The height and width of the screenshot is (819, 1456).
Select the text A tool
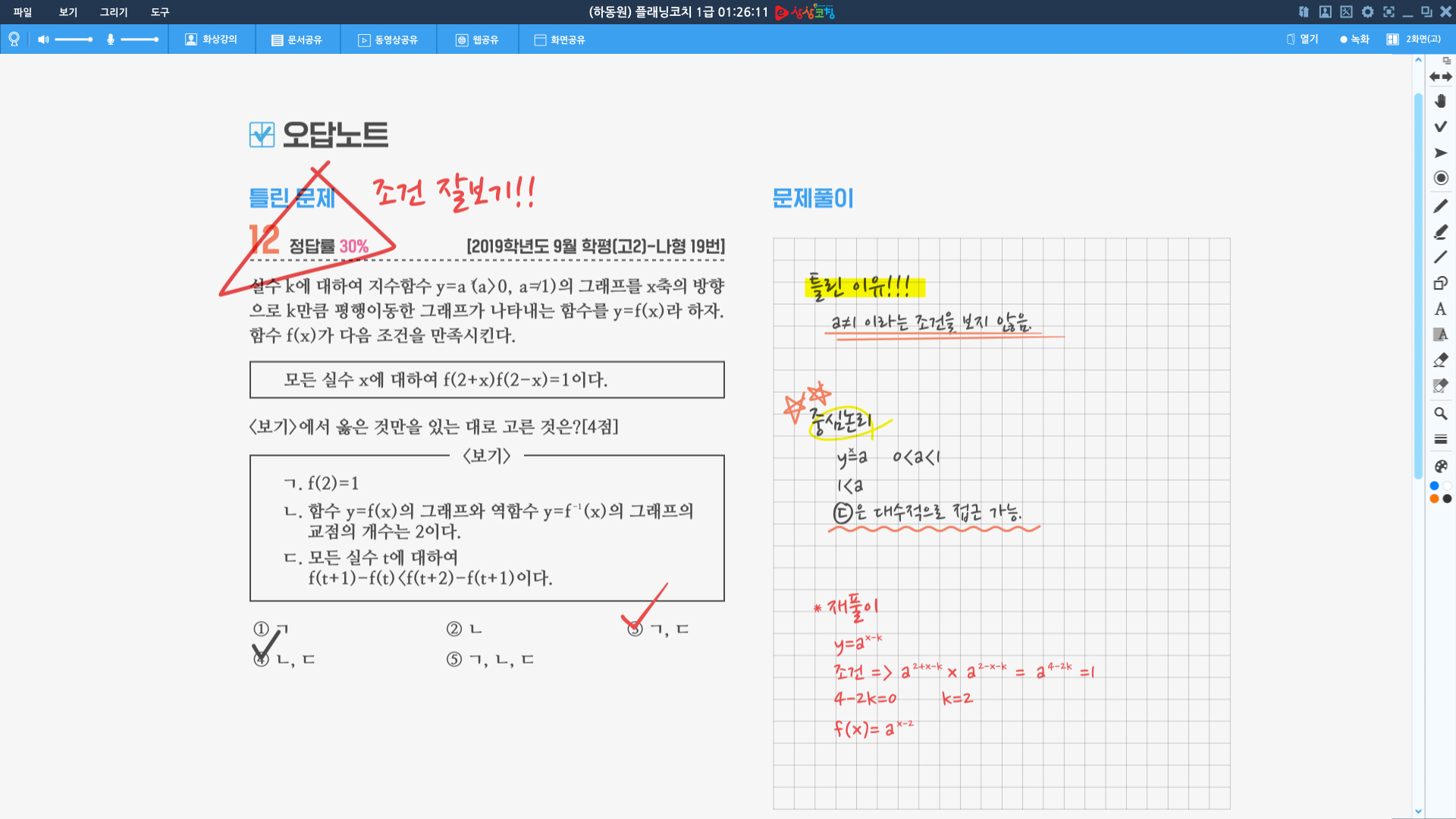[1441, 309]
